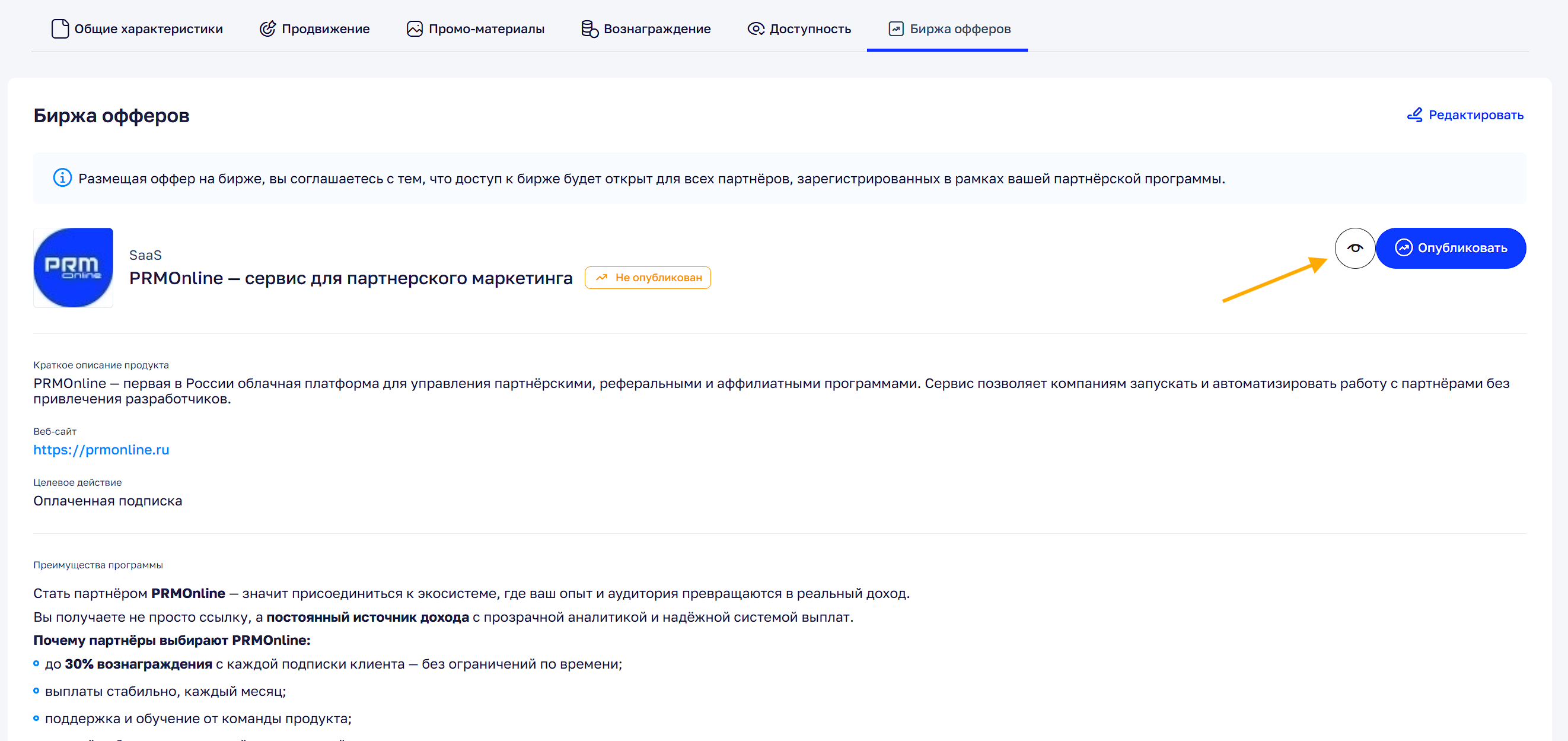
Task: Click the Редактировать link
Action: click(1475, 115)
